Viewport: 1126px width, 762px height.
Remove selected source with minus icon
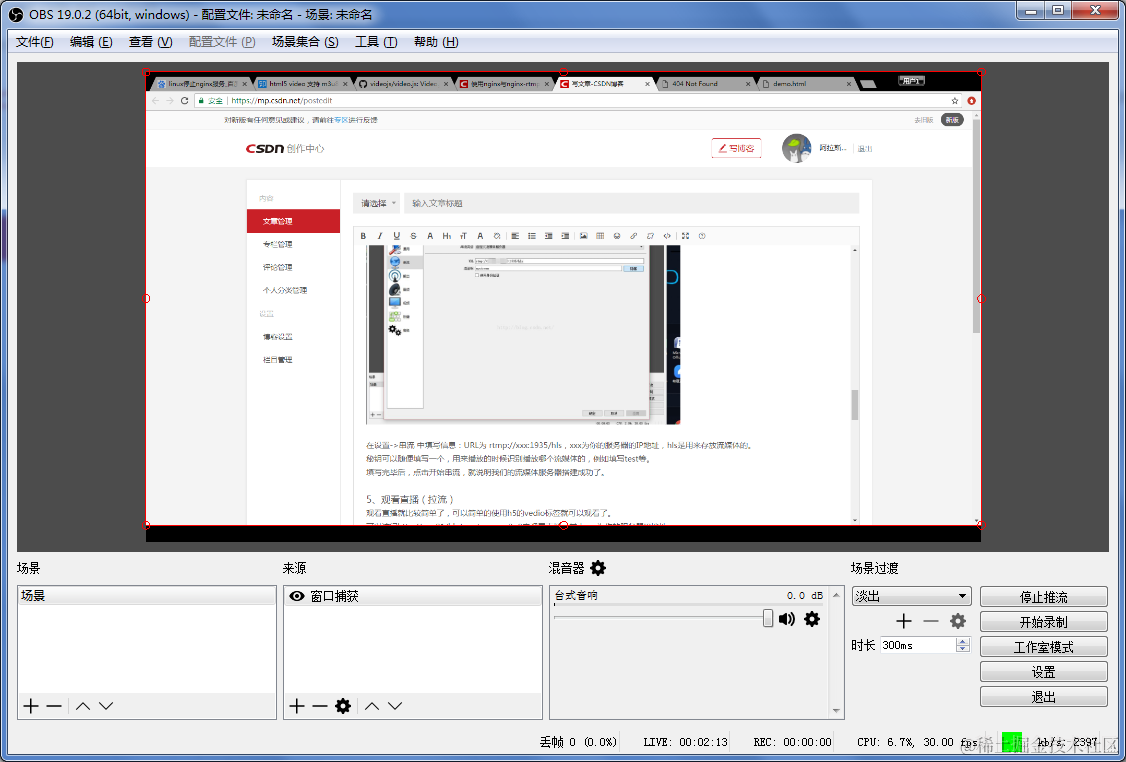[320, 706]
